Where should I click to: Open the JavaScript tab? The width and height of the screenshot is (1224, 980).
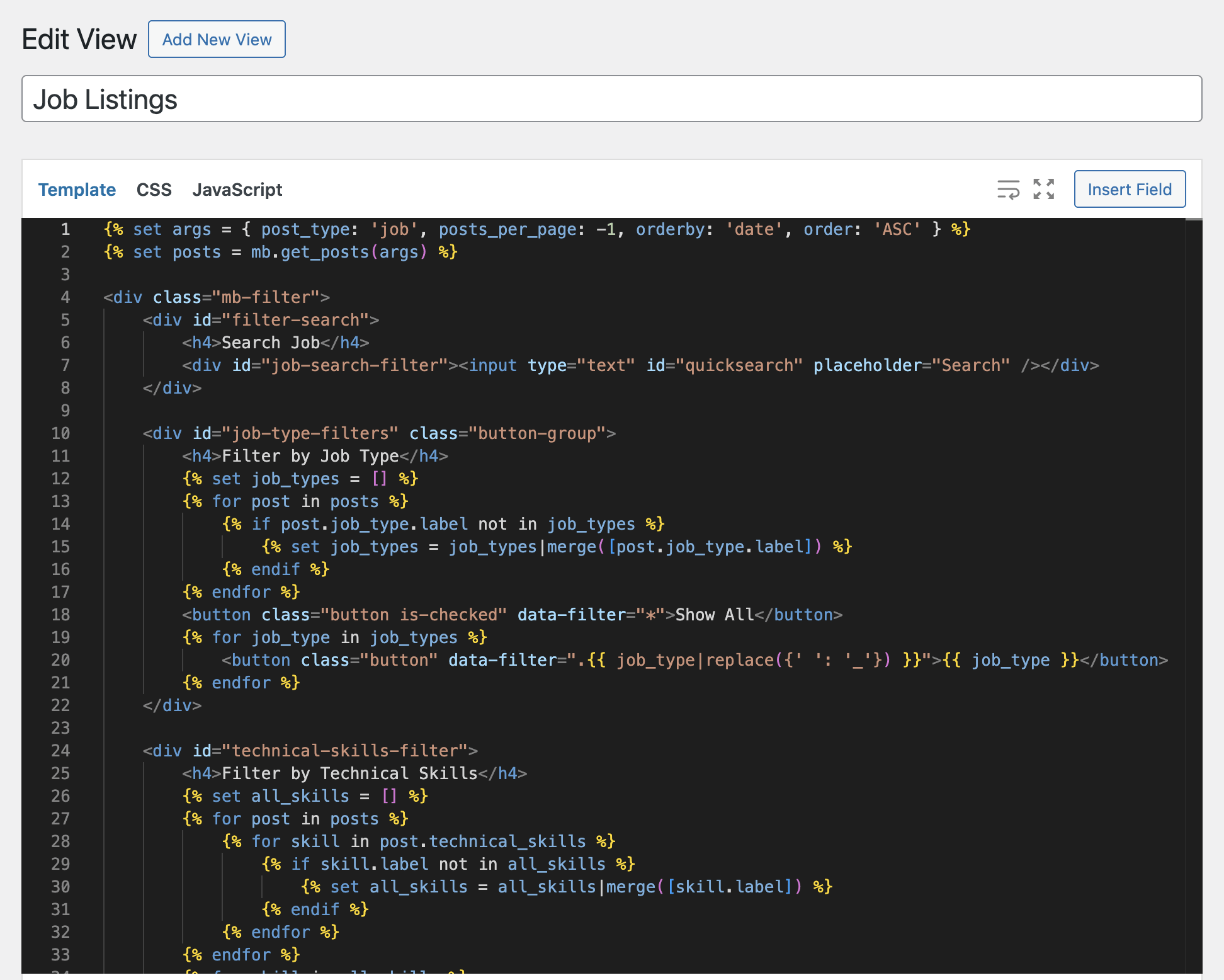tap(237, 190)
